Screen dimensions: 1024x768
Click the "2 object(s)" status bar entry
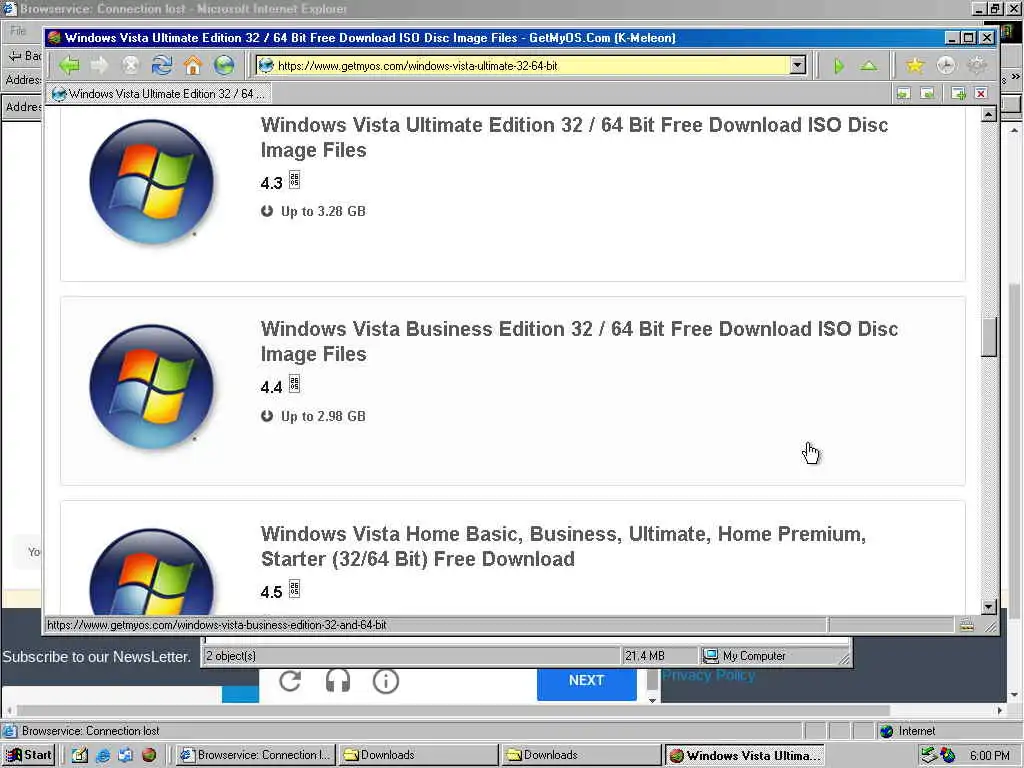[411, 656]
